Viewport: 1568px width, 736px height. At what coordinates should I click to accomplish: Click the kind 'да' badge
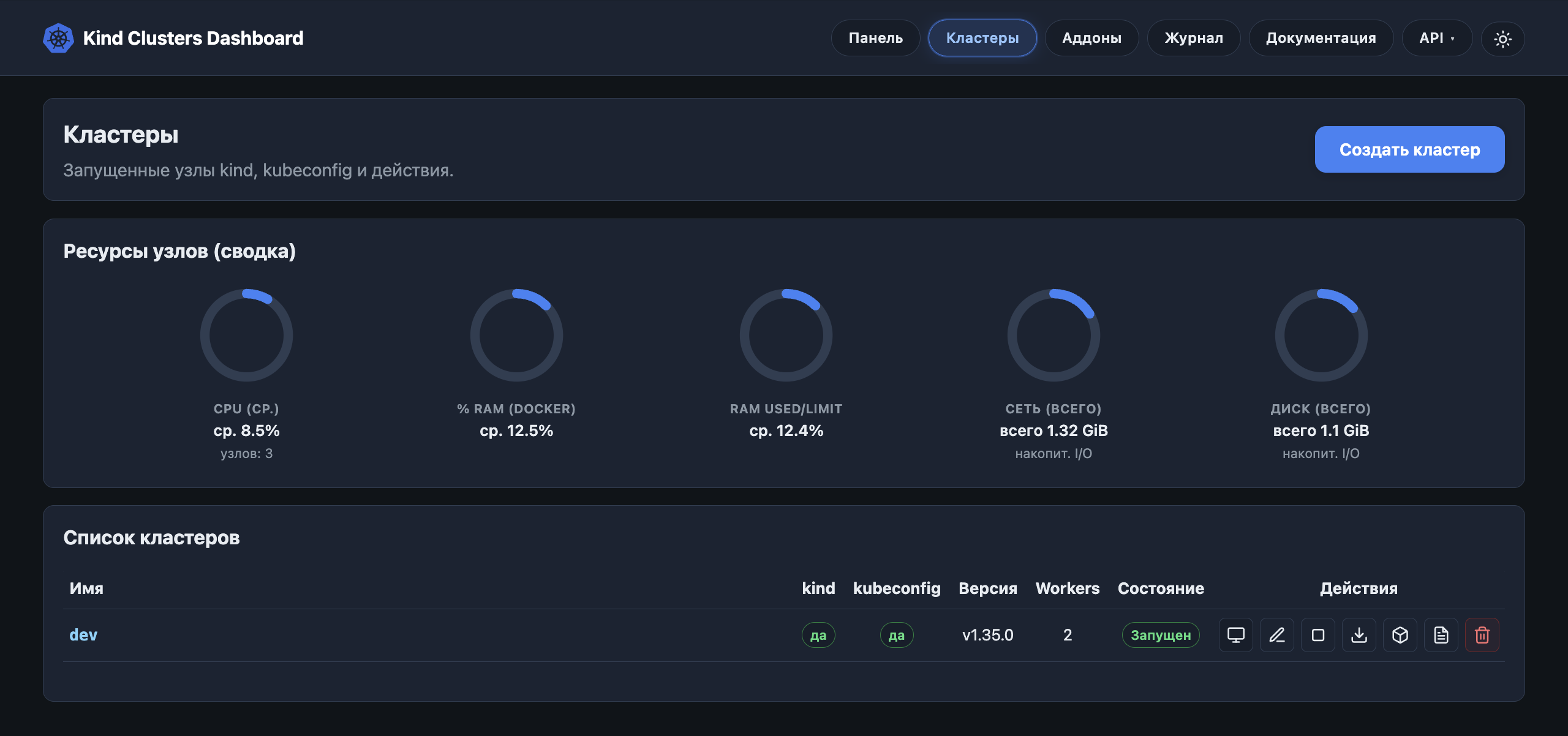[818, 635]
